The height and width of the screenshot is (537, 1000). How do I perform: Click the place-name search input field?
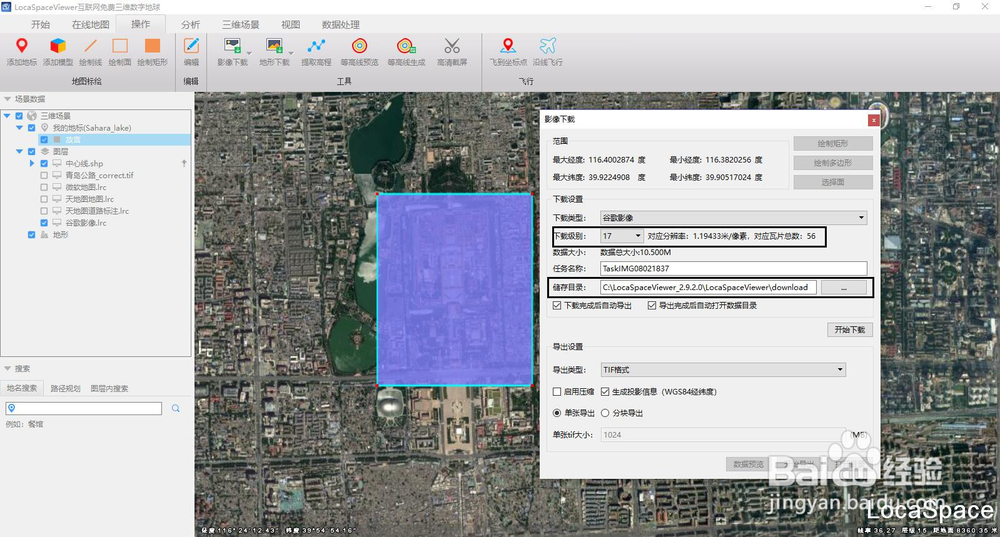coord(84,408)
